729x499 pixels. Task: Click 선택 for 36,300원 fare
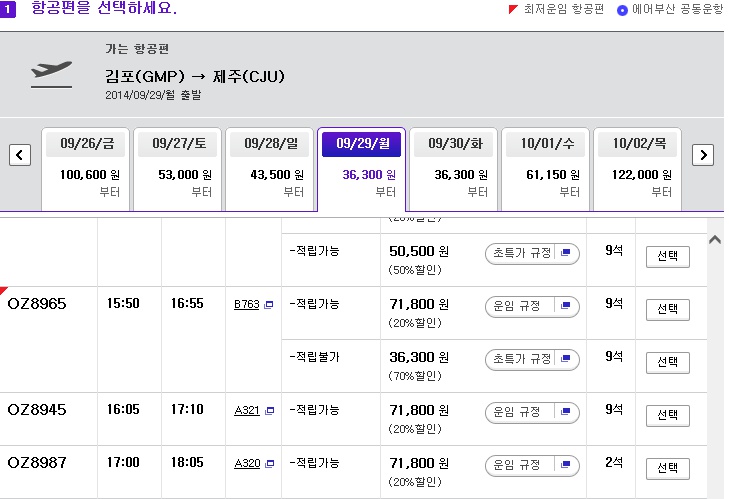click(668, 362)
